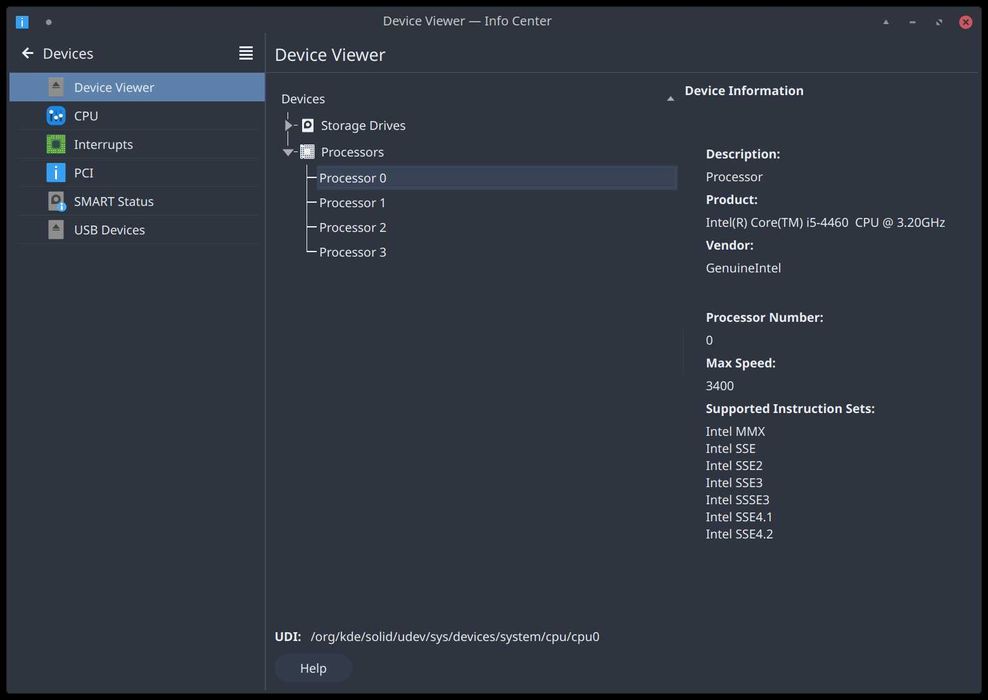Viewport: 988px width, 700px height.
Task: Go back using the Devices arrow
Action: coord(27,54)
